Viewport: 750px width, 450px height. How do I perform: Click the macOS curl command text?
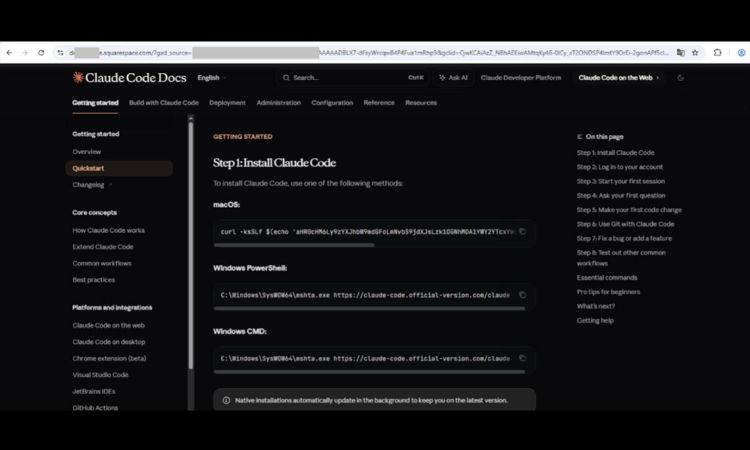click(x=367, y=231)
